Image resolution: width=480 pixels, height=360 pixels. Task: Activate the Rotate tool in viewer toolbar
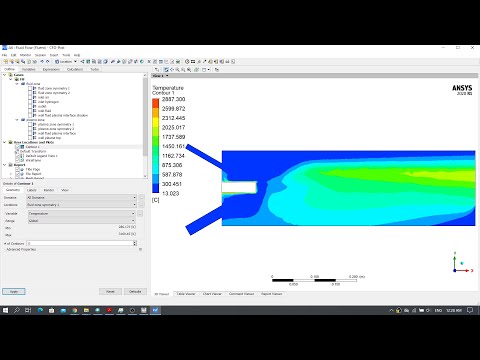(x=166, y=70)
